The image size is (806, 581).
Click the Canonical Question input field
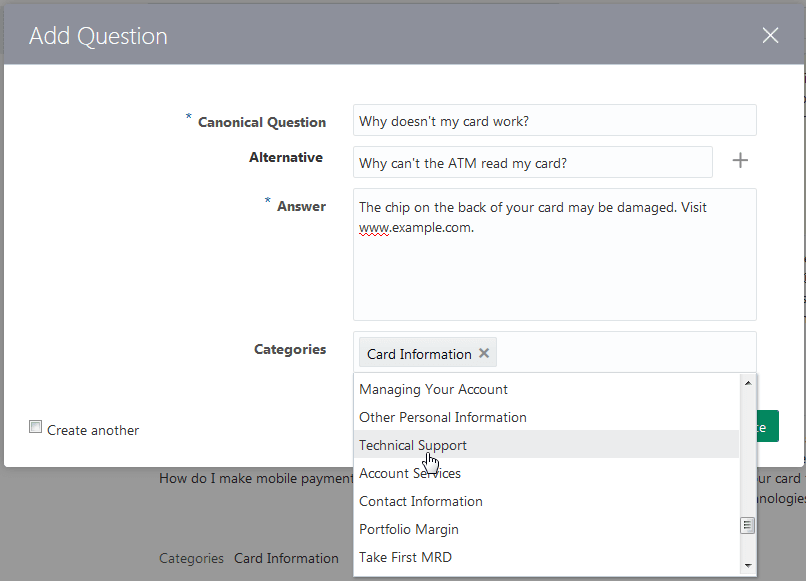(x=554, y=120)
